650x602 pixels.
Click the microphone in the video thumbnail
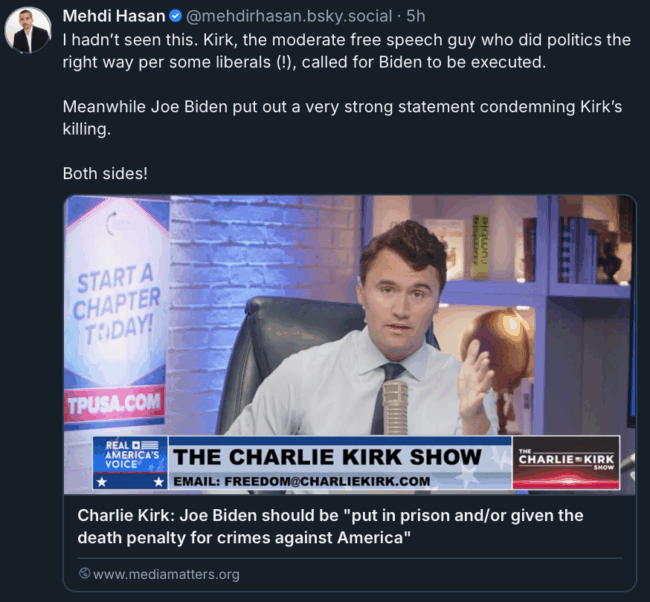click(x=395, y=408)
